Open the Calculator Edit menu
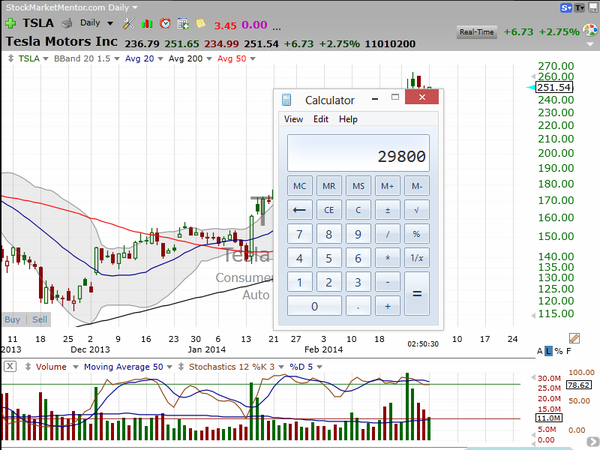This screenshot has height=450, width=600. click(321, 119)
